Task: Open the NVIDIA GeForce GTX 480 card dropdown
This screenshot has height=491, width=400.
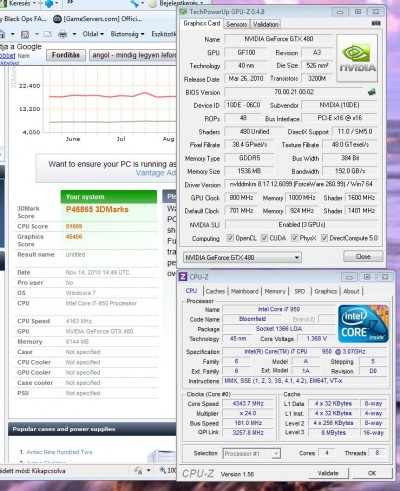Action: click(x=242, y=257)
